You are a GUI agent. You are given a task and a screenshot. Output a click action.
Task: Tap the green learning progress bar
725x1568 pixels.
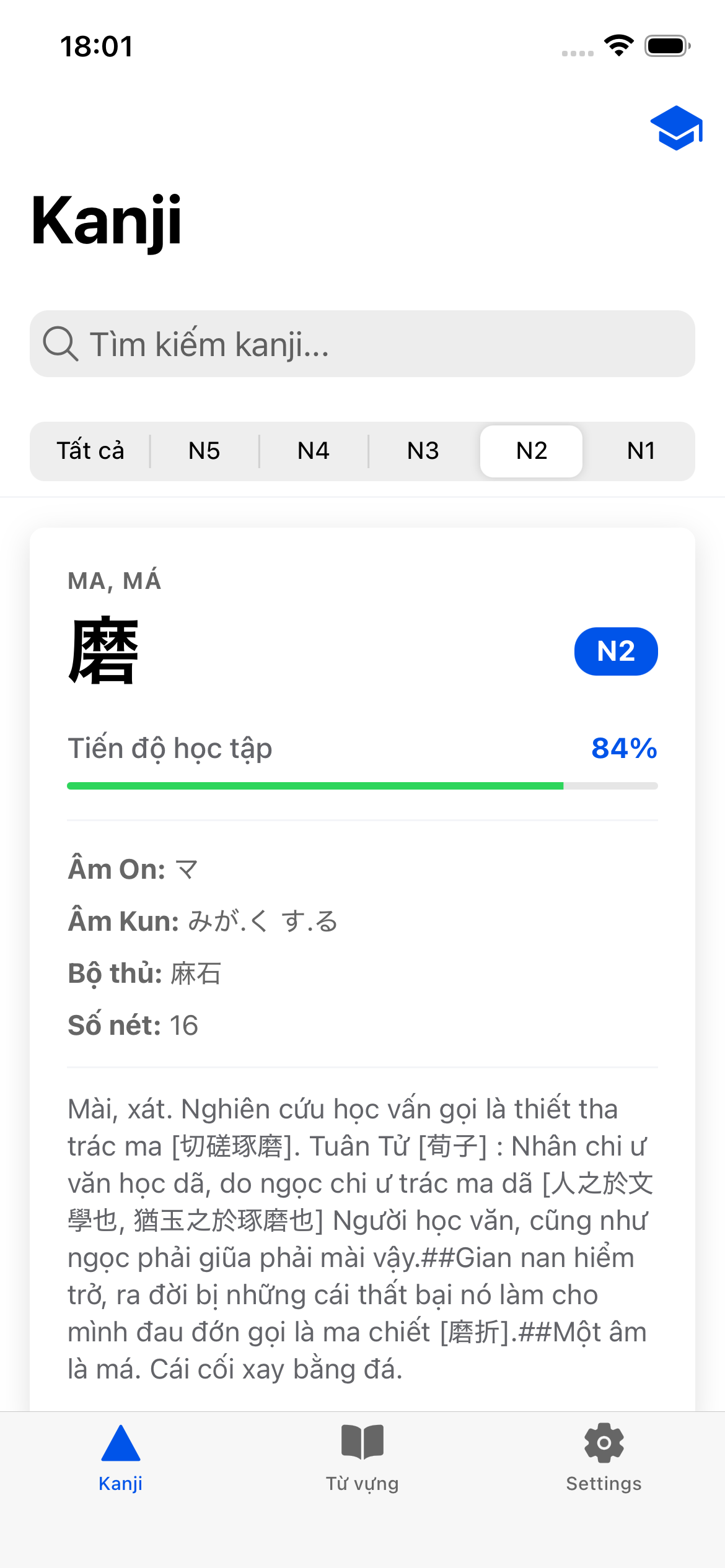(x=315, y=786)
